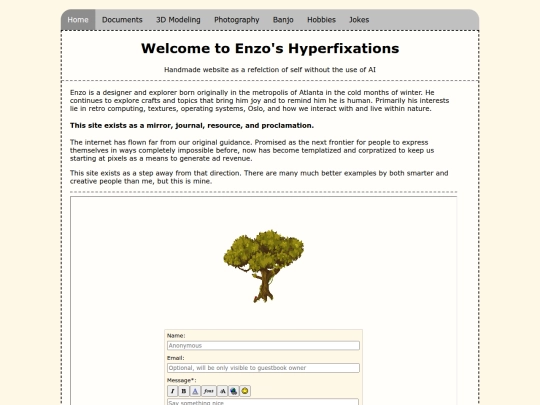Select the Banjo tab
Viewport: 540px width, 405px height.
coord(283,20)
